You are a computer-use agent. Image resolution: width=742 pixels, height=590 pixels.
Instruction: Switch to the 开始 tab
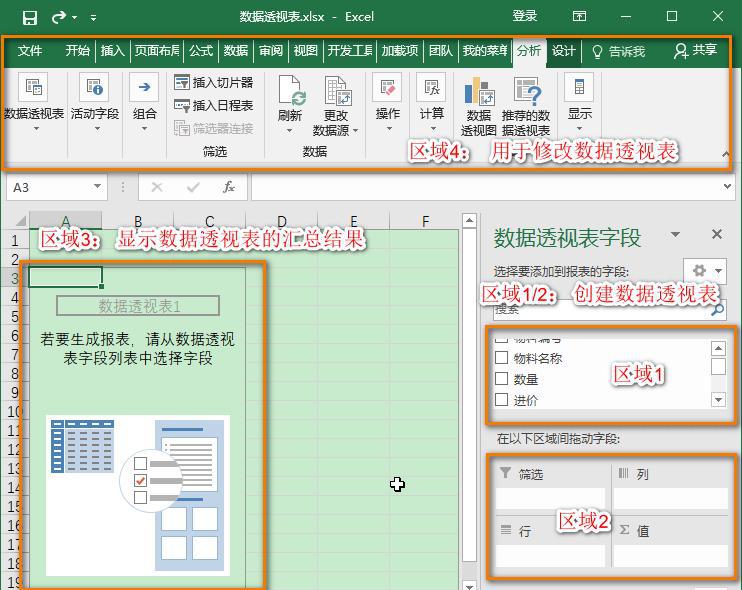[78, 50]
